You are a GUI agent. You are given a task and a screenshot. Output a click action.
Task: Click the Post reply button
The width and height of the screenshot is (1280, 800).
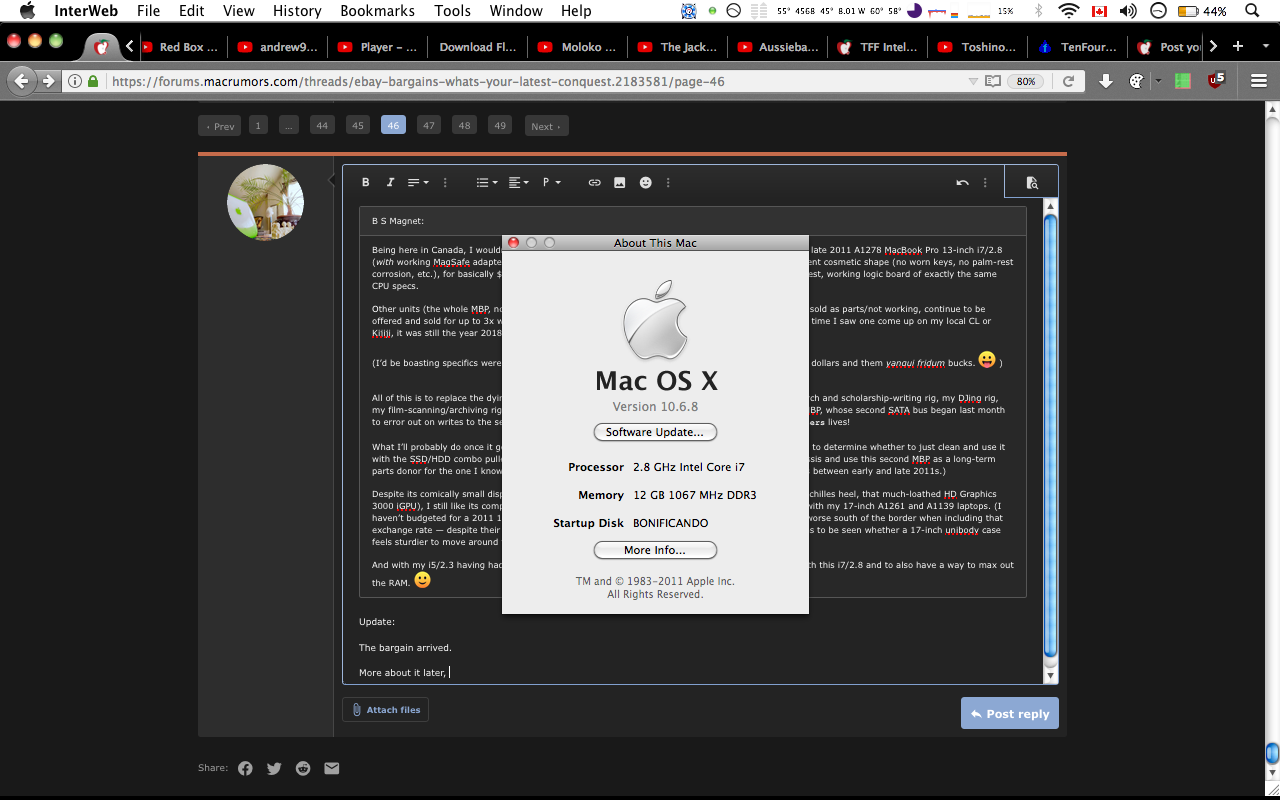coord(1010,714)
